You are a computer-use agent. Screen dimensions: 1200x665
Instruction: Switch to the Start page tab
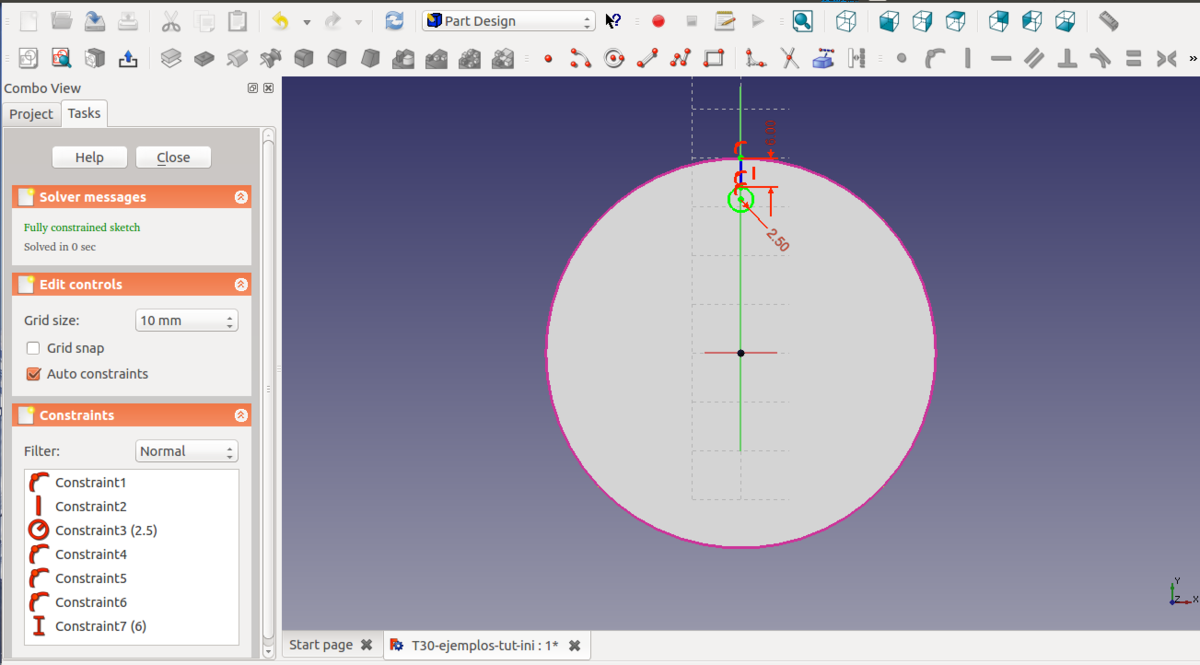point(321,645)
